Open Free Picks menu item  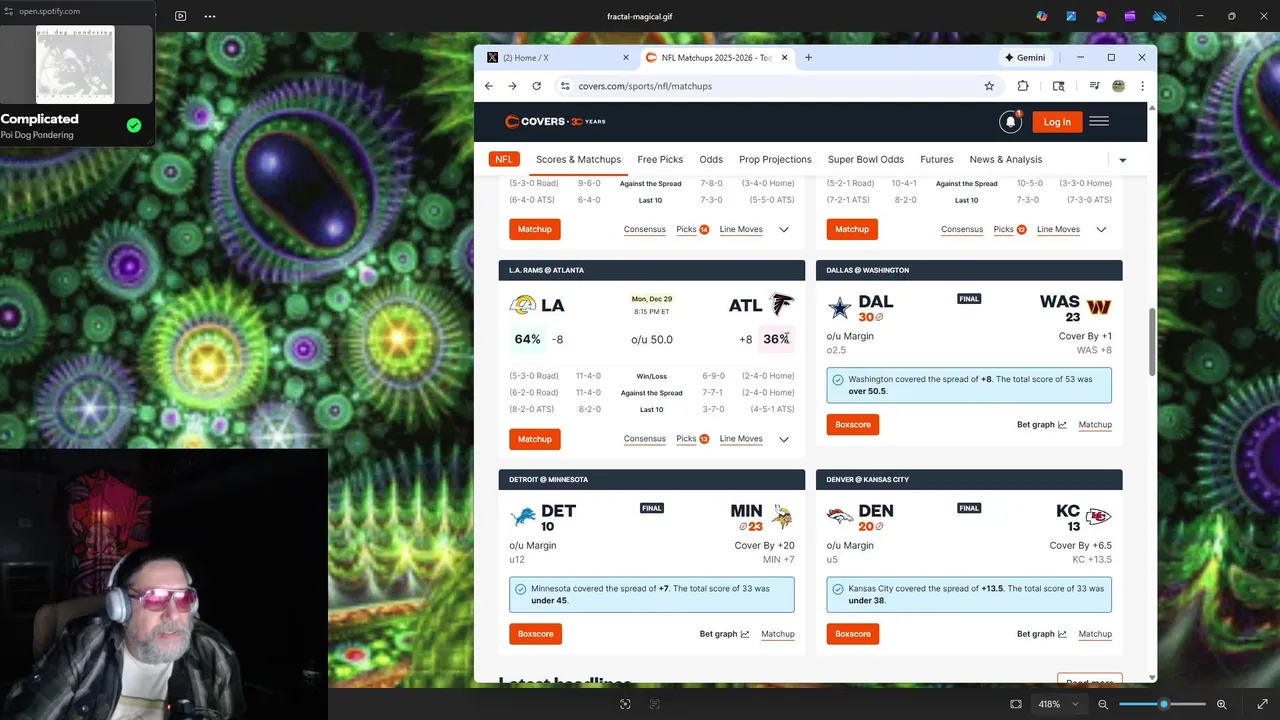660,159
